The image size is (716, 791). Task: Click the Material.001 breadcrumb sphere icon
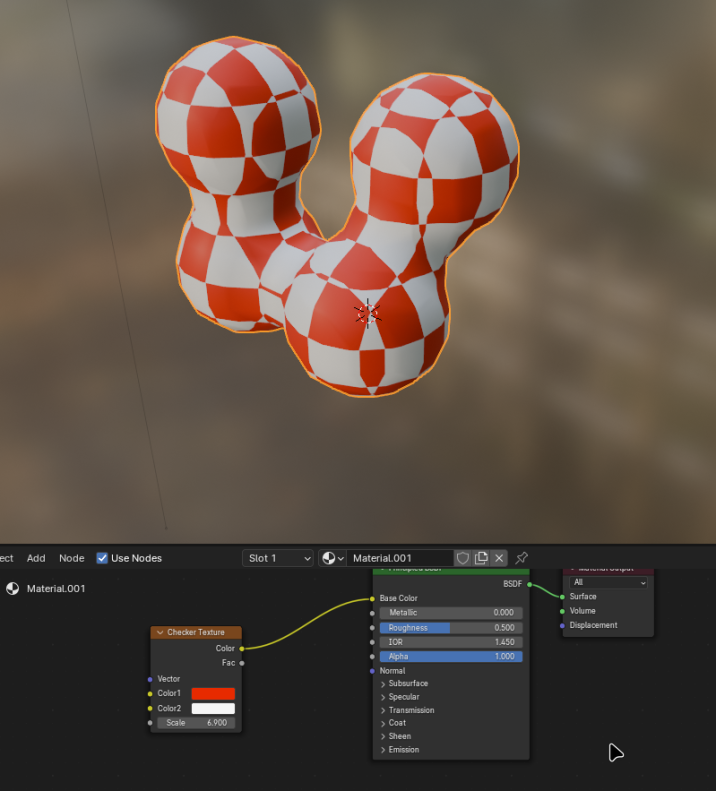(13, 588)
